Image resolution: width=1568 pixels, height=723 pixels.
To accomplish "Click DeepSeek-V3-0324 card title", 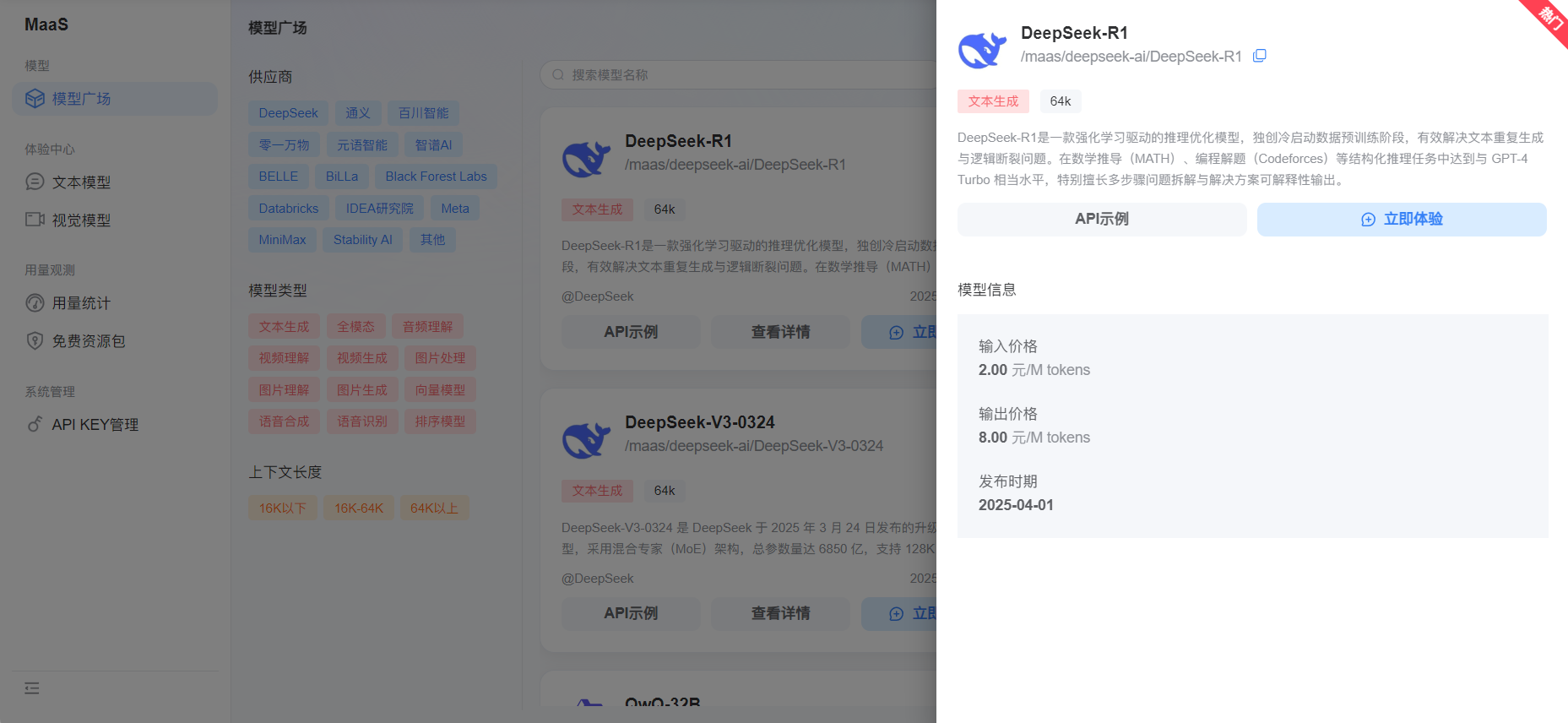I will (x=700, y=422).
